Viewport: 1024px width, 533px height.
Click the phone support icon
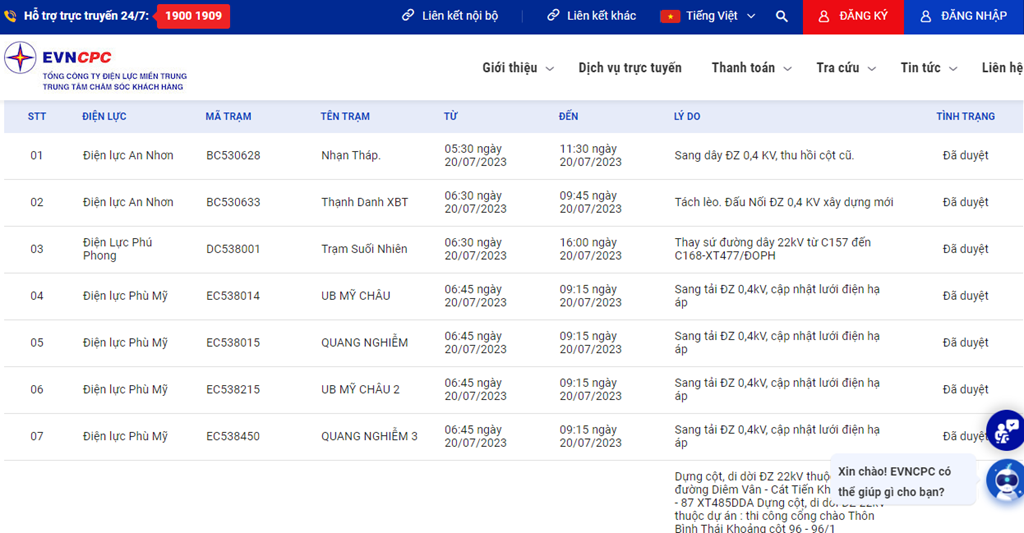click(10, 16)
